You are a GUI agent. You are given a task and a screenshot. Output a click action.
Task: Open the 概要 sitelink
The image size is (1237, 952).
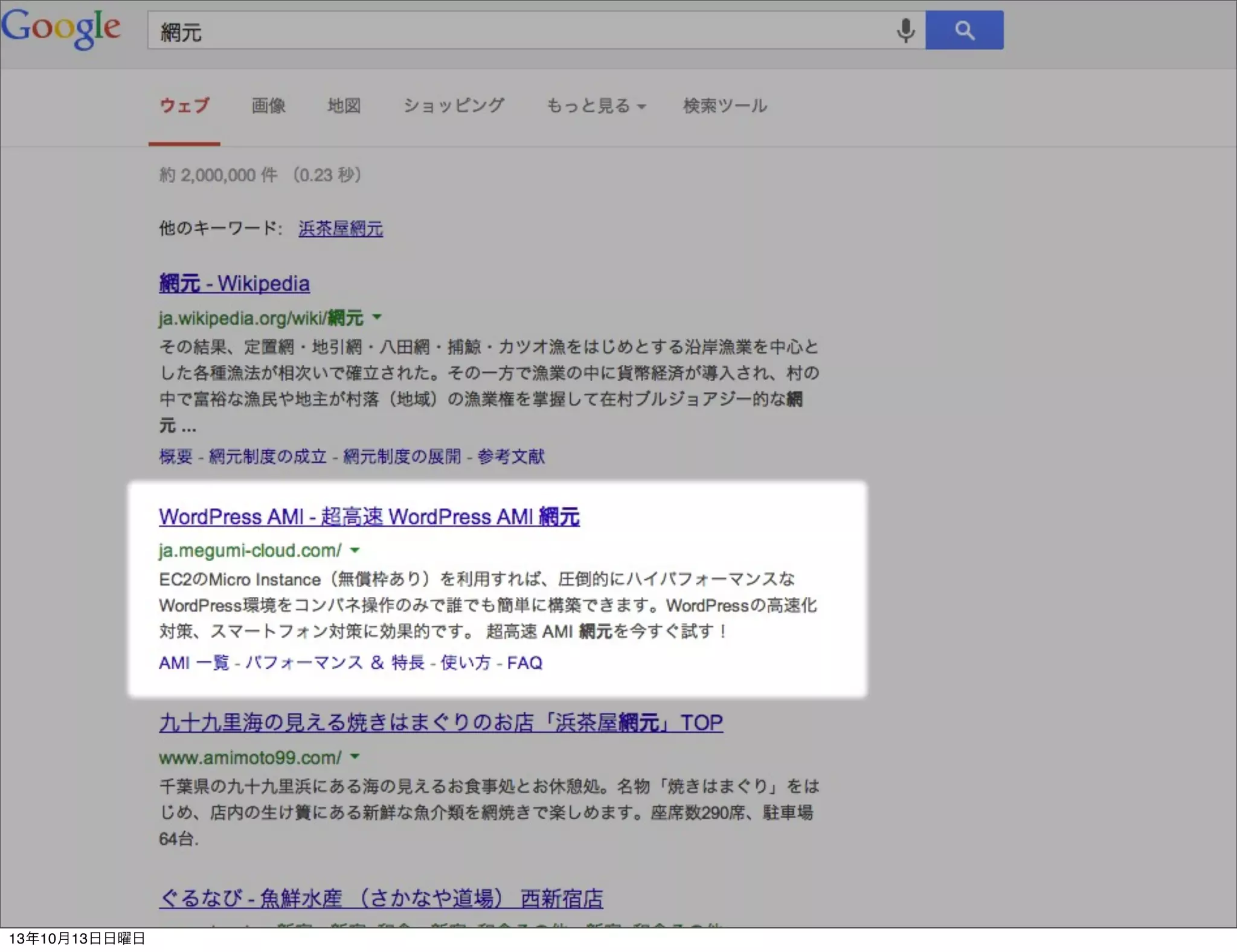176,456
